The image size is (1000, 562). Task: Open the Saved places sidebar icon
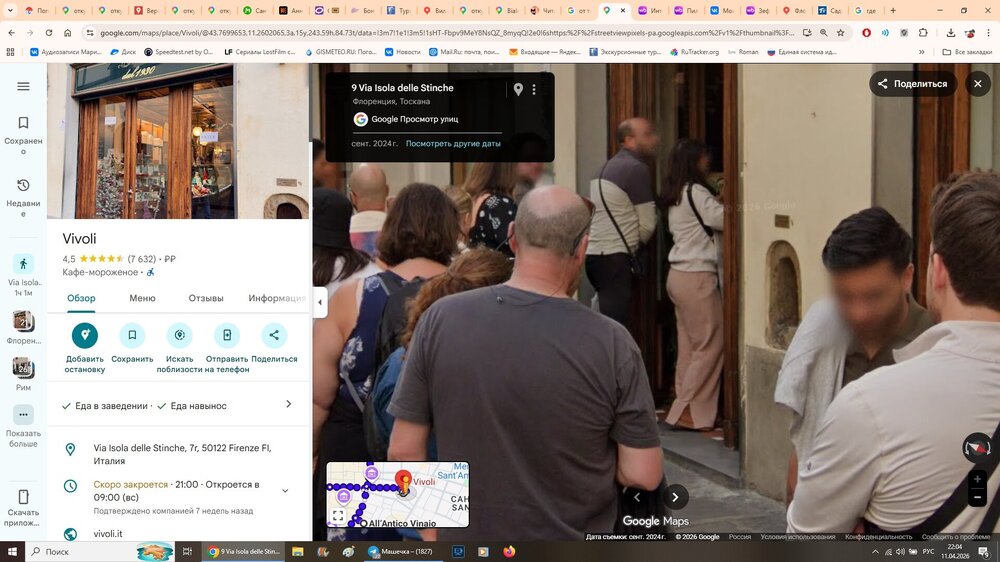(23, 123)
